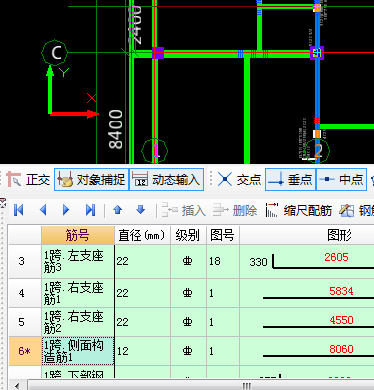The width and height of the screenshot is (374, 390).
Task: Select the 级别 column header
Action: point(188,235)
